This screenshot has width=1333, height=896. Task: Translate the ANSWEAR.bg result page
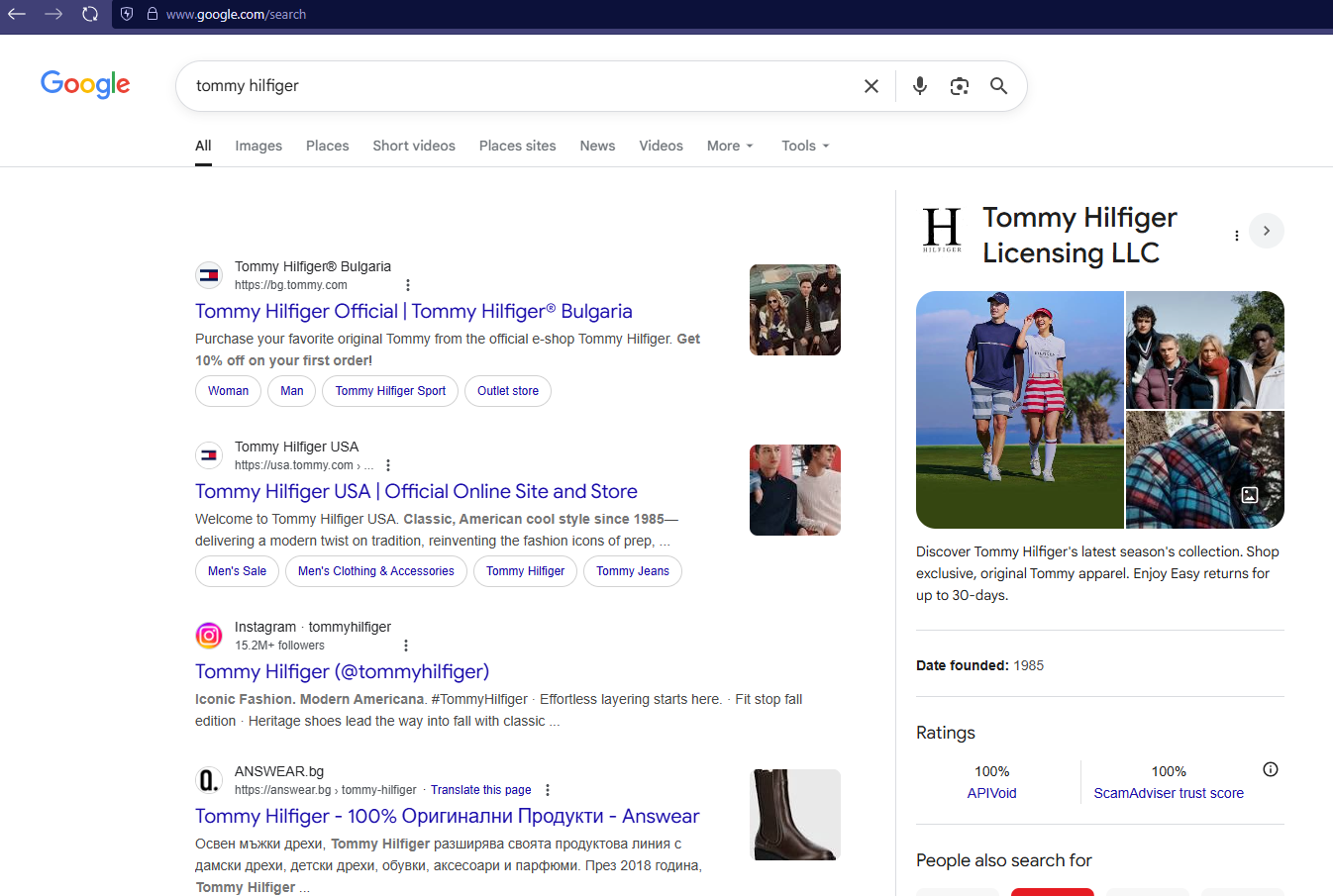pyautogui.click(x=480, y=790)
